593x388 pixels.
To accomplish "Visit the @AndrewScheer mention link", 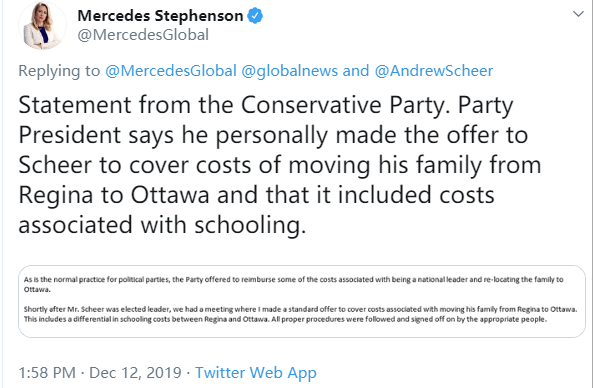I will point(434,71).
